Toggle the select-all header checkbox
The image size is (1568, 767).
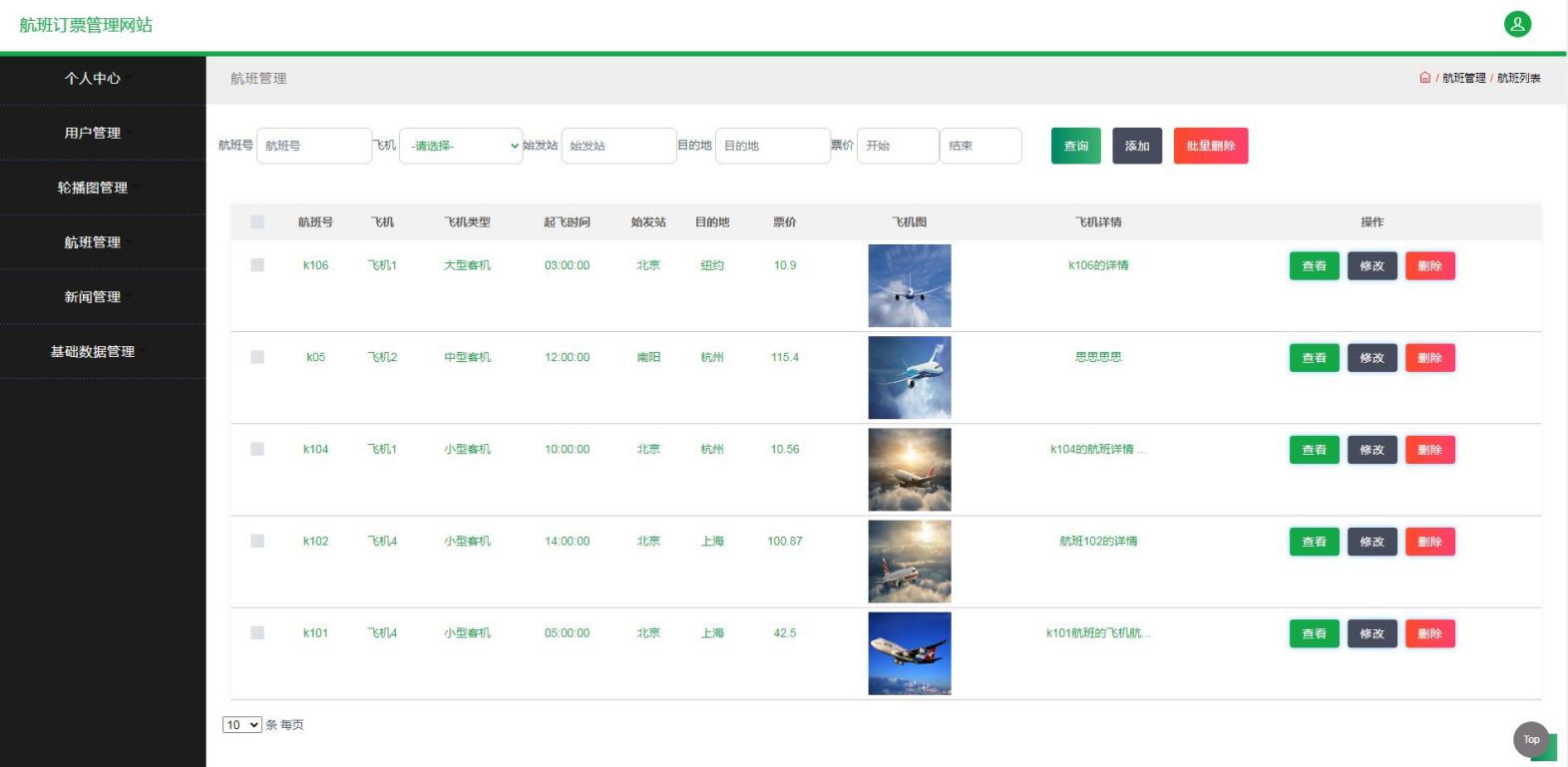tap(257, 221)
